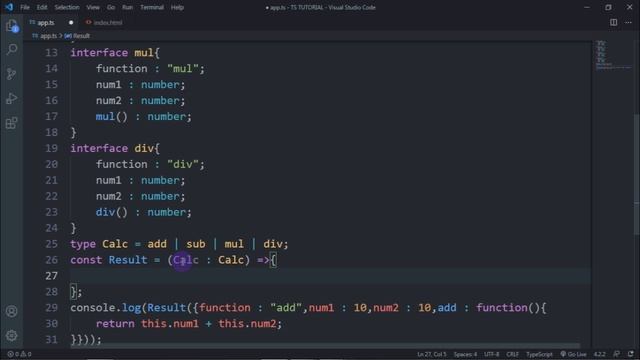Click "interface mul{" on line 13
Screen dimensions: 640x360
(115, 53)
